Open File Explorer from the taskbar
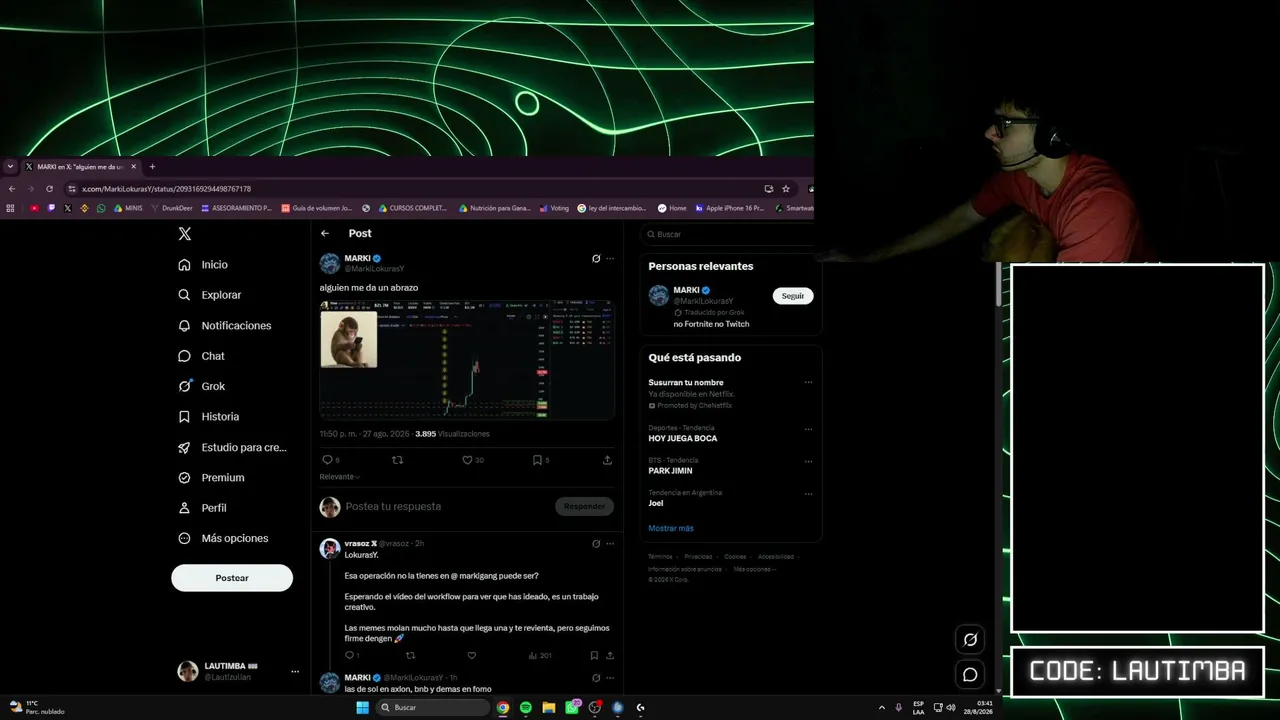1280x720 pixels. coord(549,708)
